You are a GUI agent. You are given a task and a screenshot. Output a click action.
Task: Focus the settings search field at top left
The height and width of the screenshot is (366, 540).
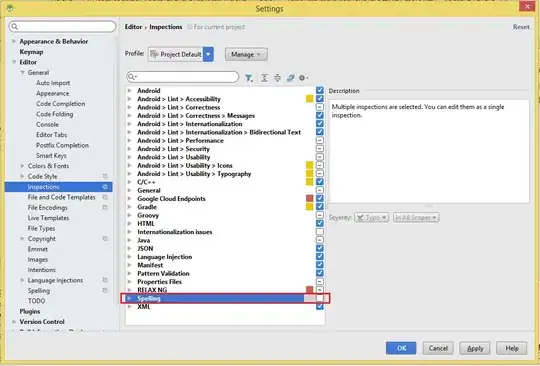click(63, 27)
